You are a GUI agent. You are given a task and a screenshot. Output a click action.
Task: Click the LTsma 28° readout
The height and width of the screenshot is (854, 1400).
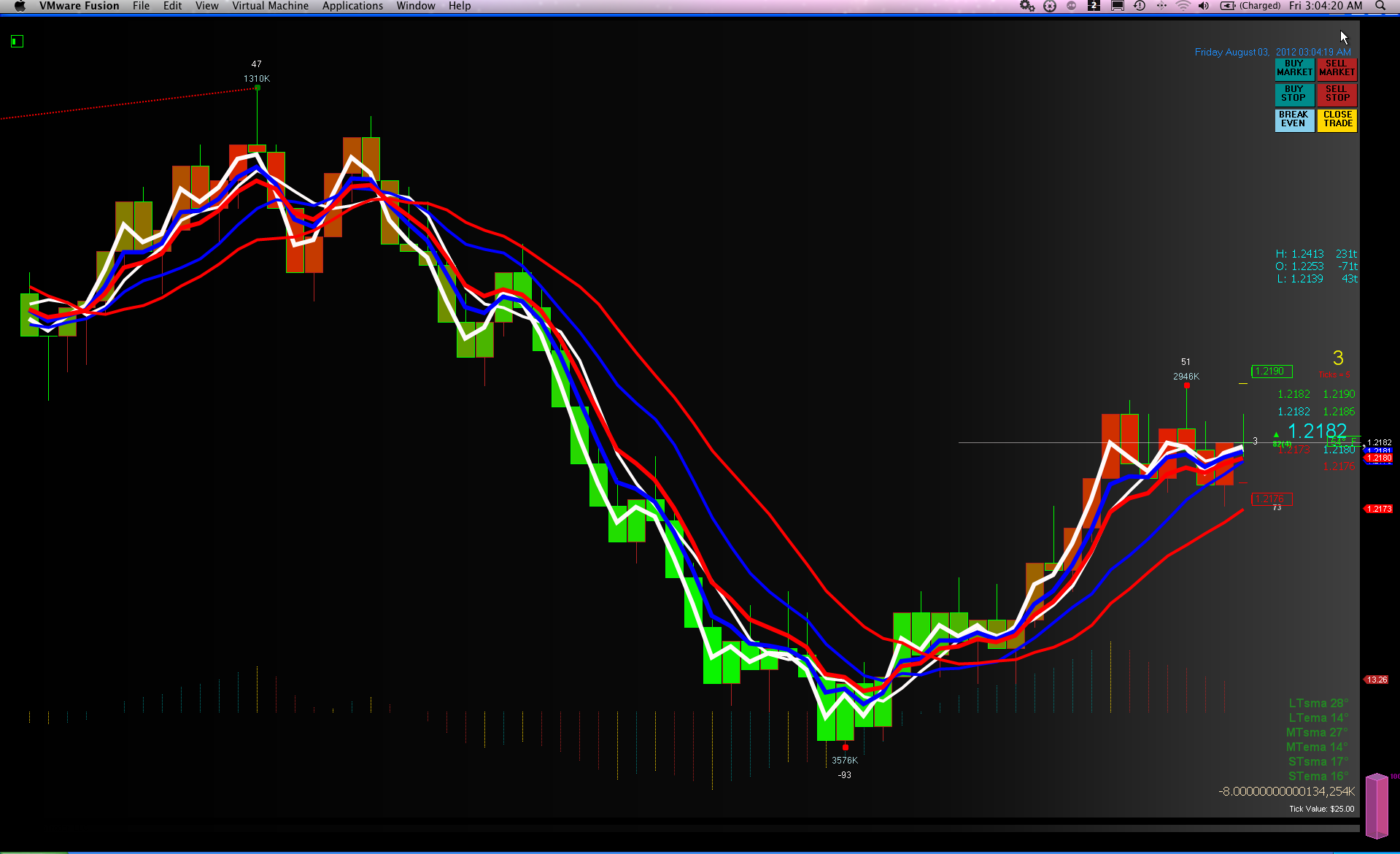pos(1318,704)
